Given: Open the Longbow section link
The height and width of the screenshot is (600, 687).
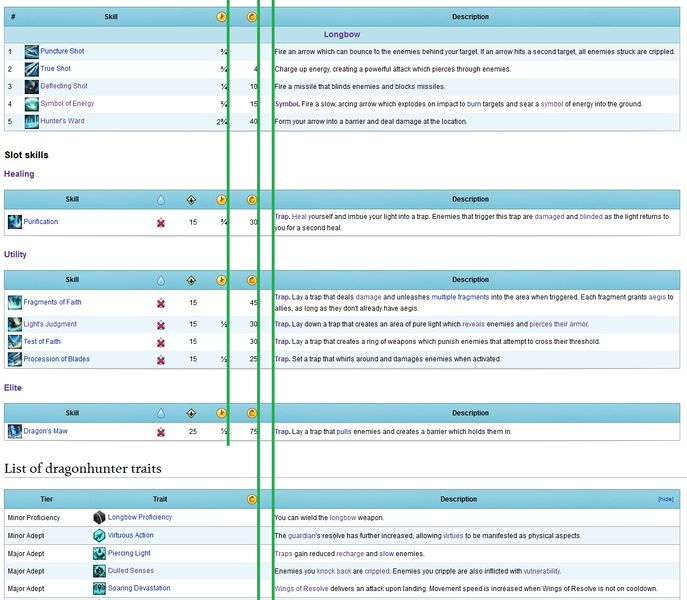Looking at the screenshot, I should point(342,34).
